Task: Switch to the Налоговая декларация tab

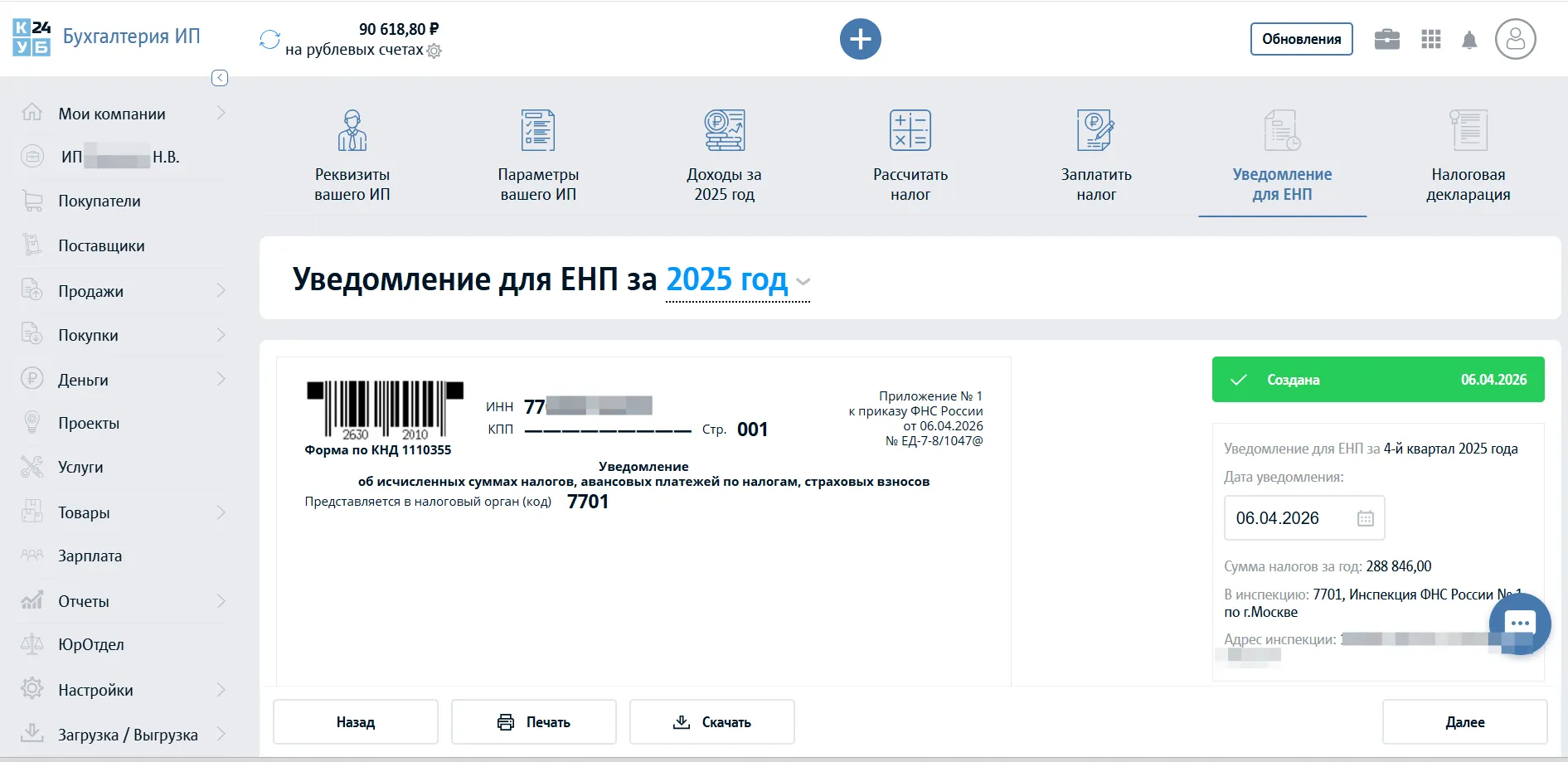Action: pyautogui.click(x=1469, y=158)
